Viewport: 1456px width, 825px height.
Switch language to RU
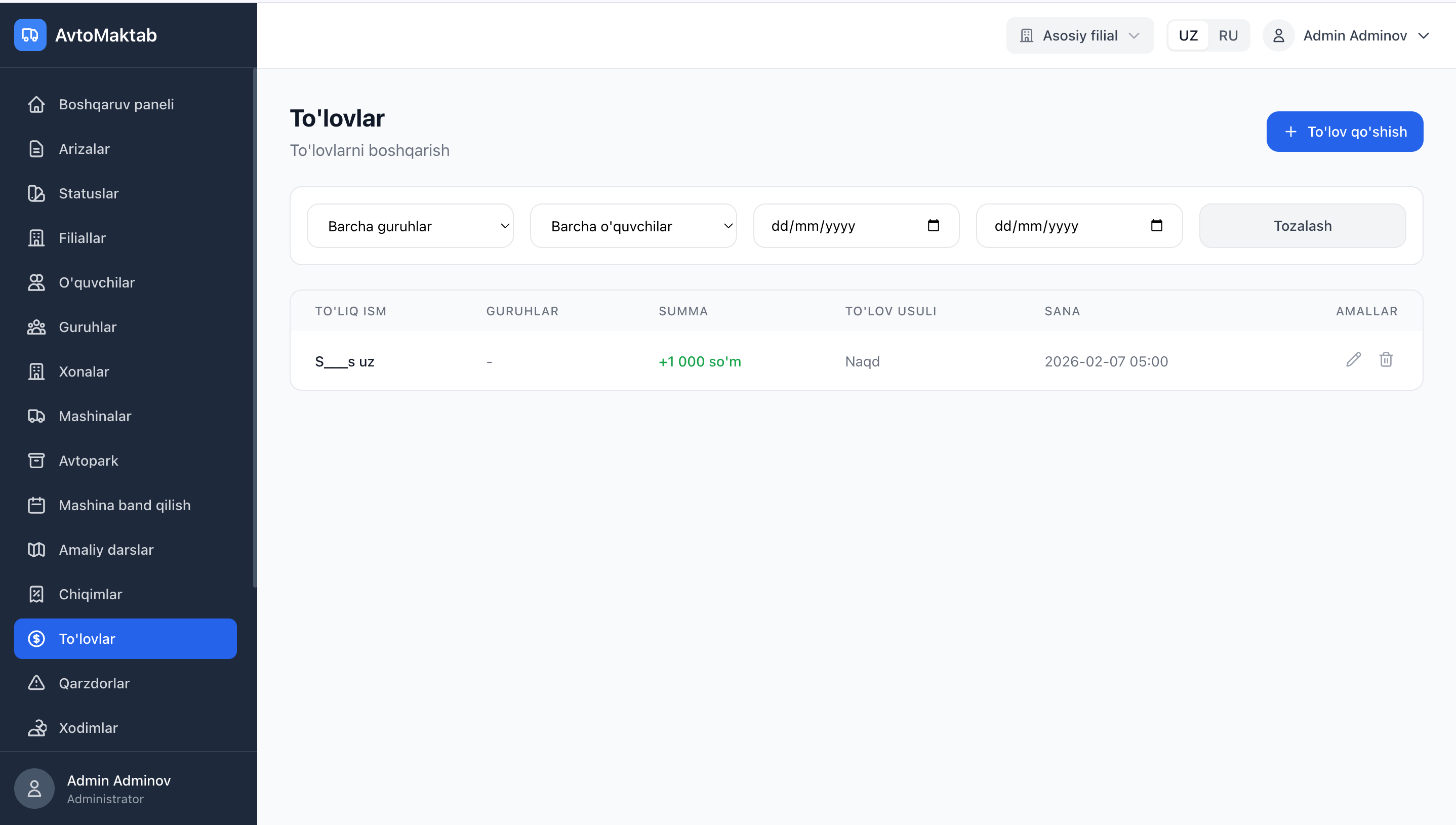pos(1228,36)
